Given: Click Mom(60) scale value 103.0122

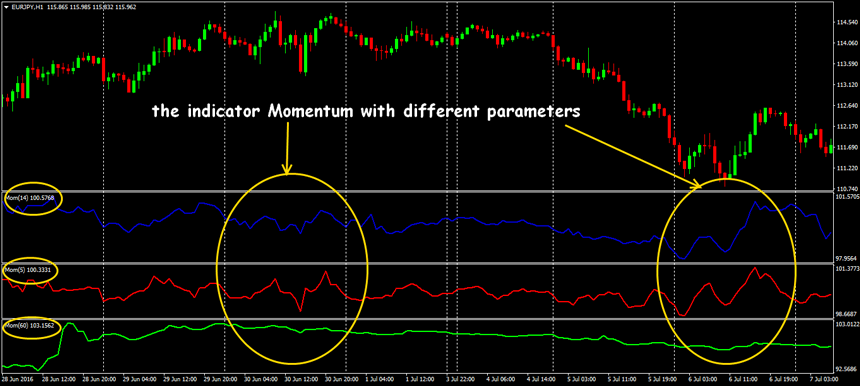Looking at the screenshot, I should coord(847,325).
